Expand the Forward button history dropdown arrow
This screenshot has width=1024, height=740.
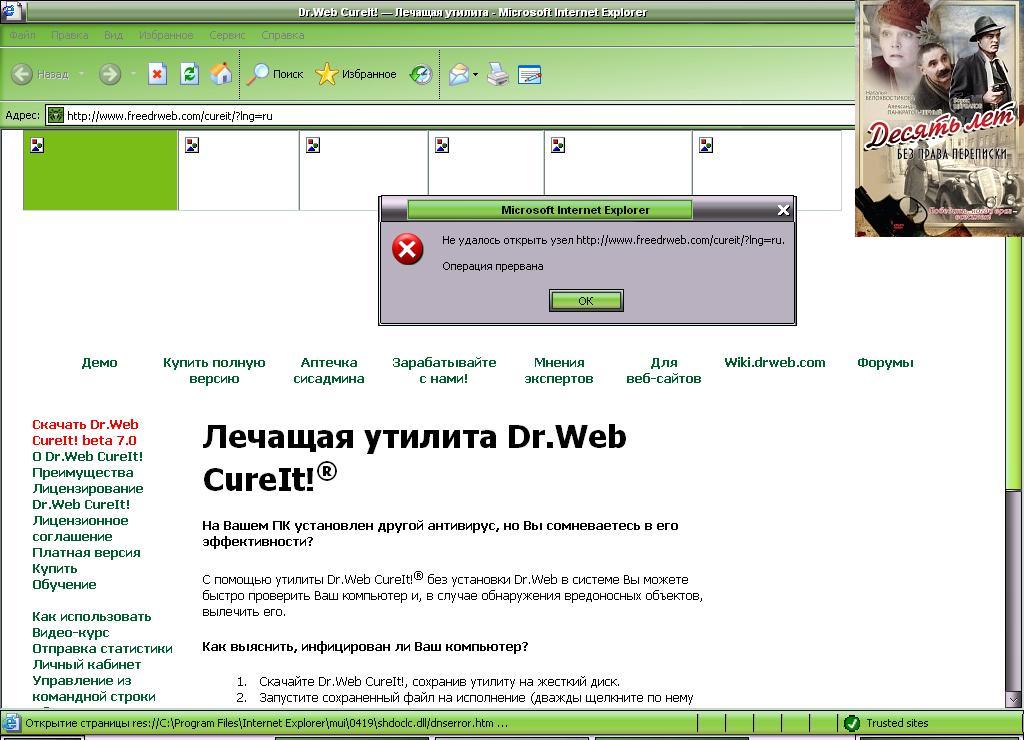[132, 74]
